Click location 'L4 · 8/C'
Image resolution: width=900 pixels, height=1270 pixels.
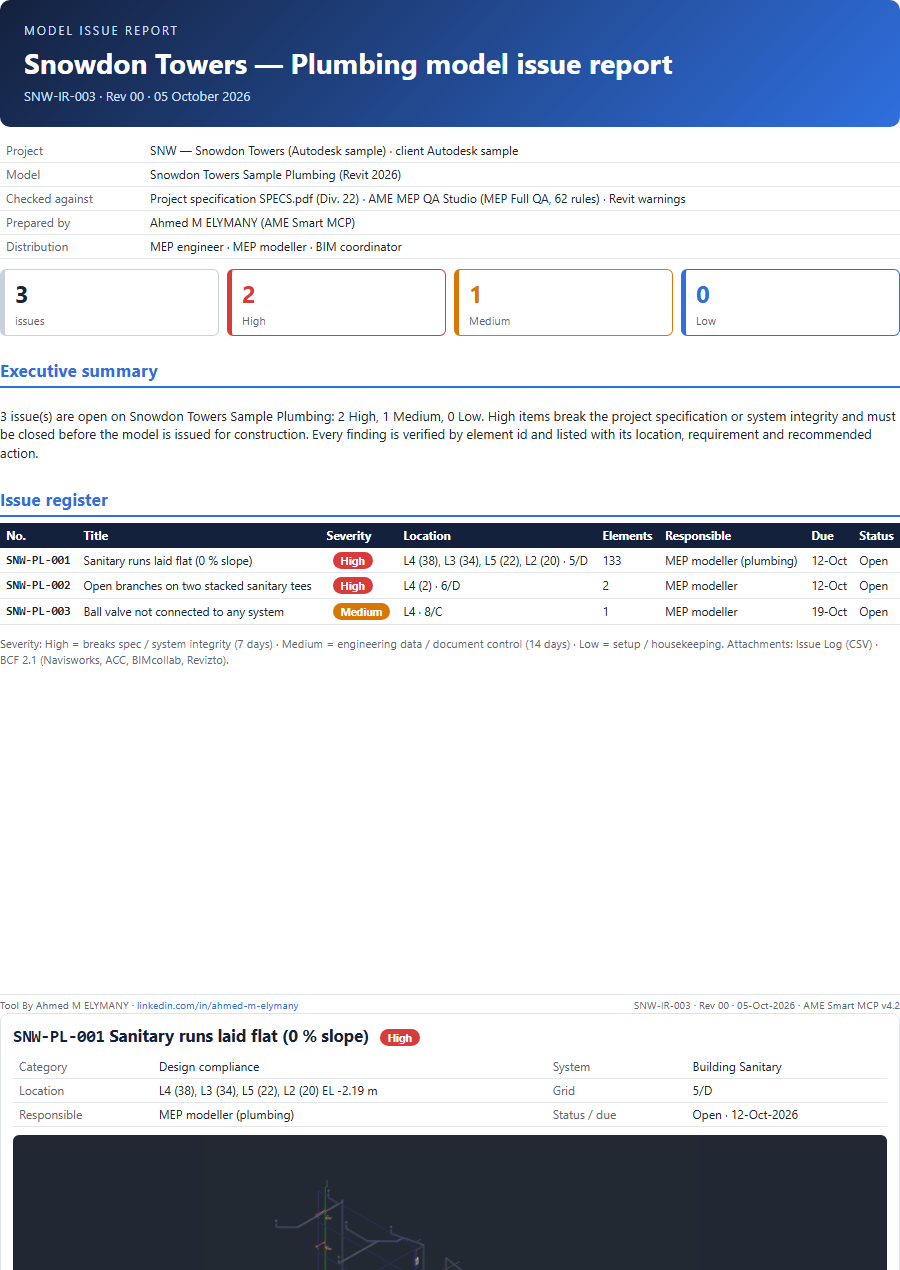(x=424, y=612)
